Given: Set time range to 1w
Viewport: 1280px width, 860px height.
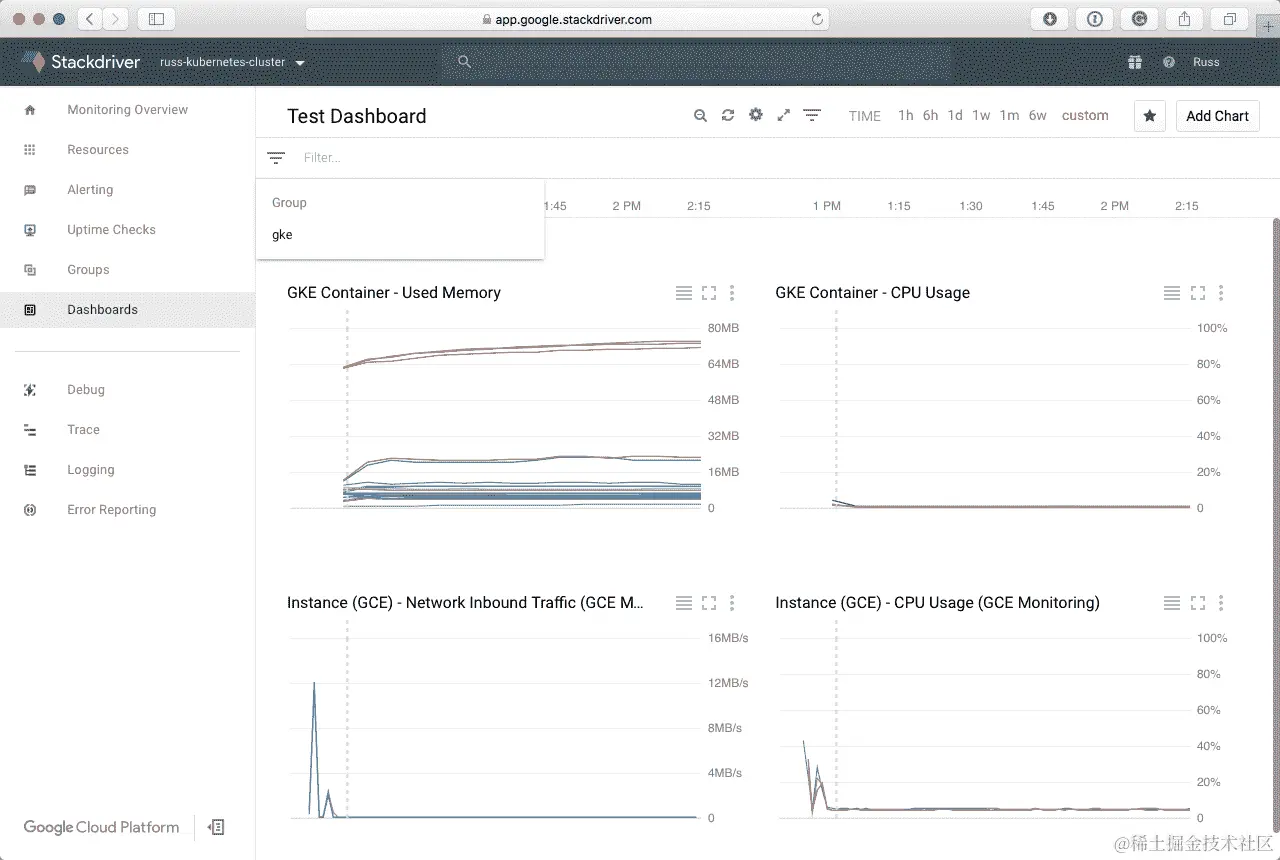Looking at the screenshot, I should coord(981,116).
